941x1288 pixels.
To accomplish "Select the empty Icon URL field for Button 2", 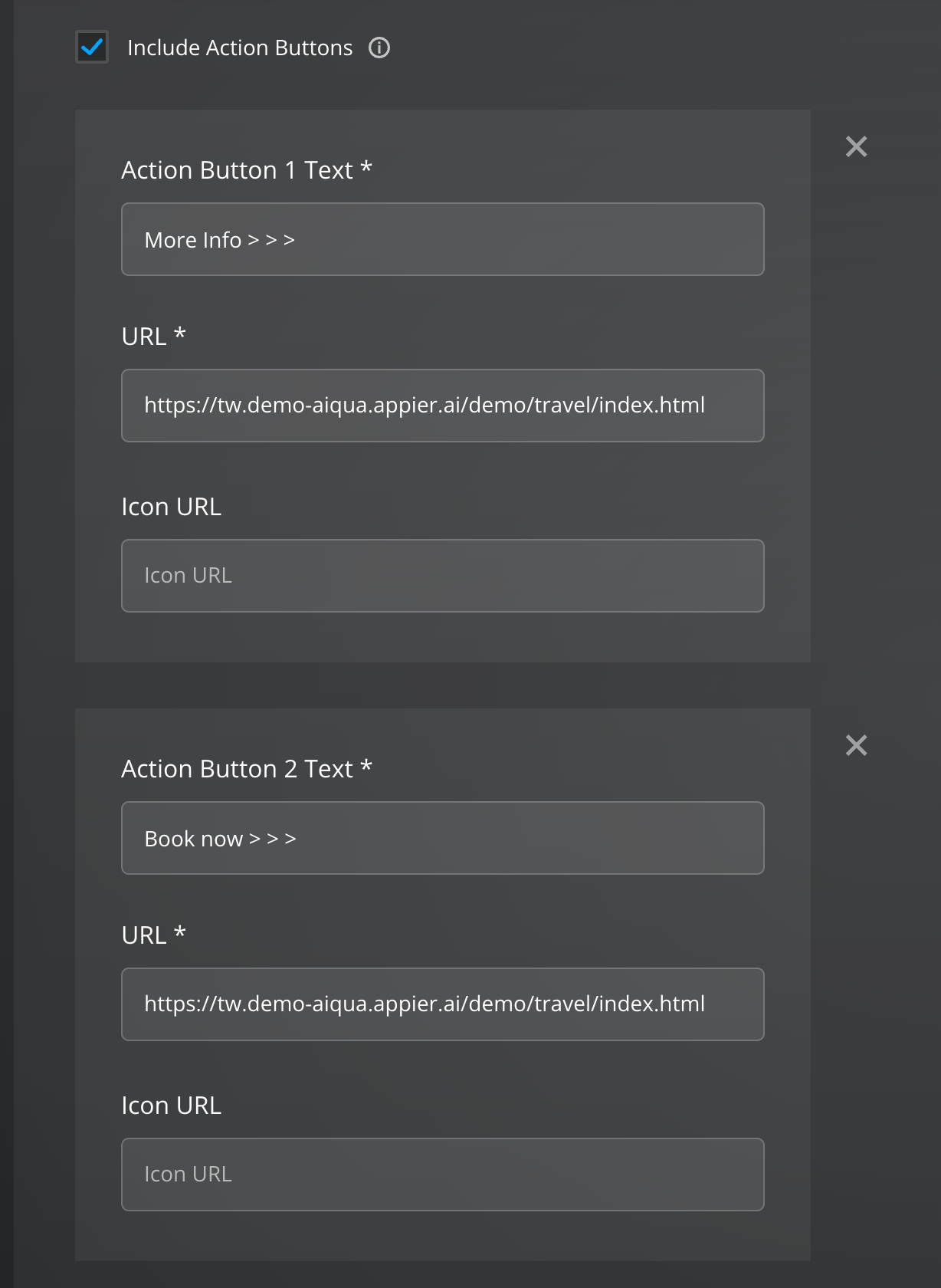I will pos(442,1175).
